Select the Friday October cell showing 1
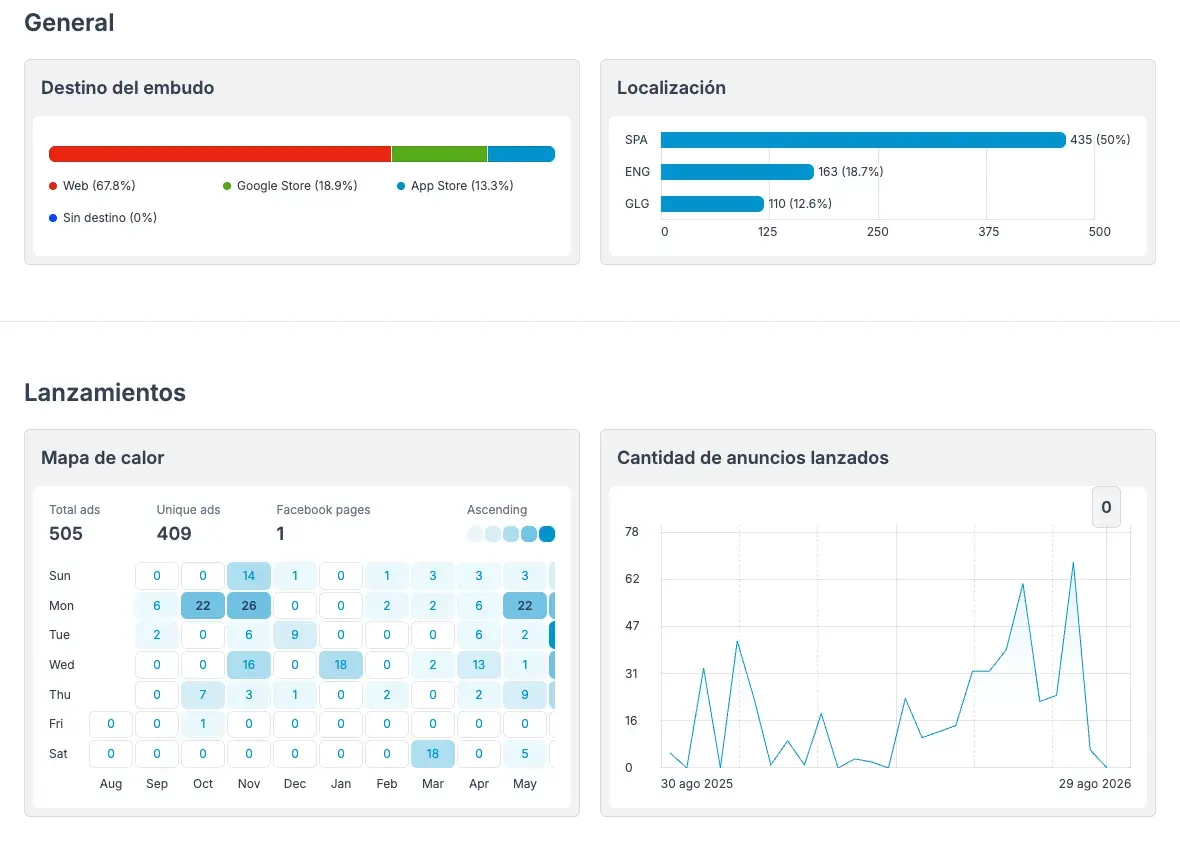Viewport: 1180px width, 860px height. pos(202,724)
